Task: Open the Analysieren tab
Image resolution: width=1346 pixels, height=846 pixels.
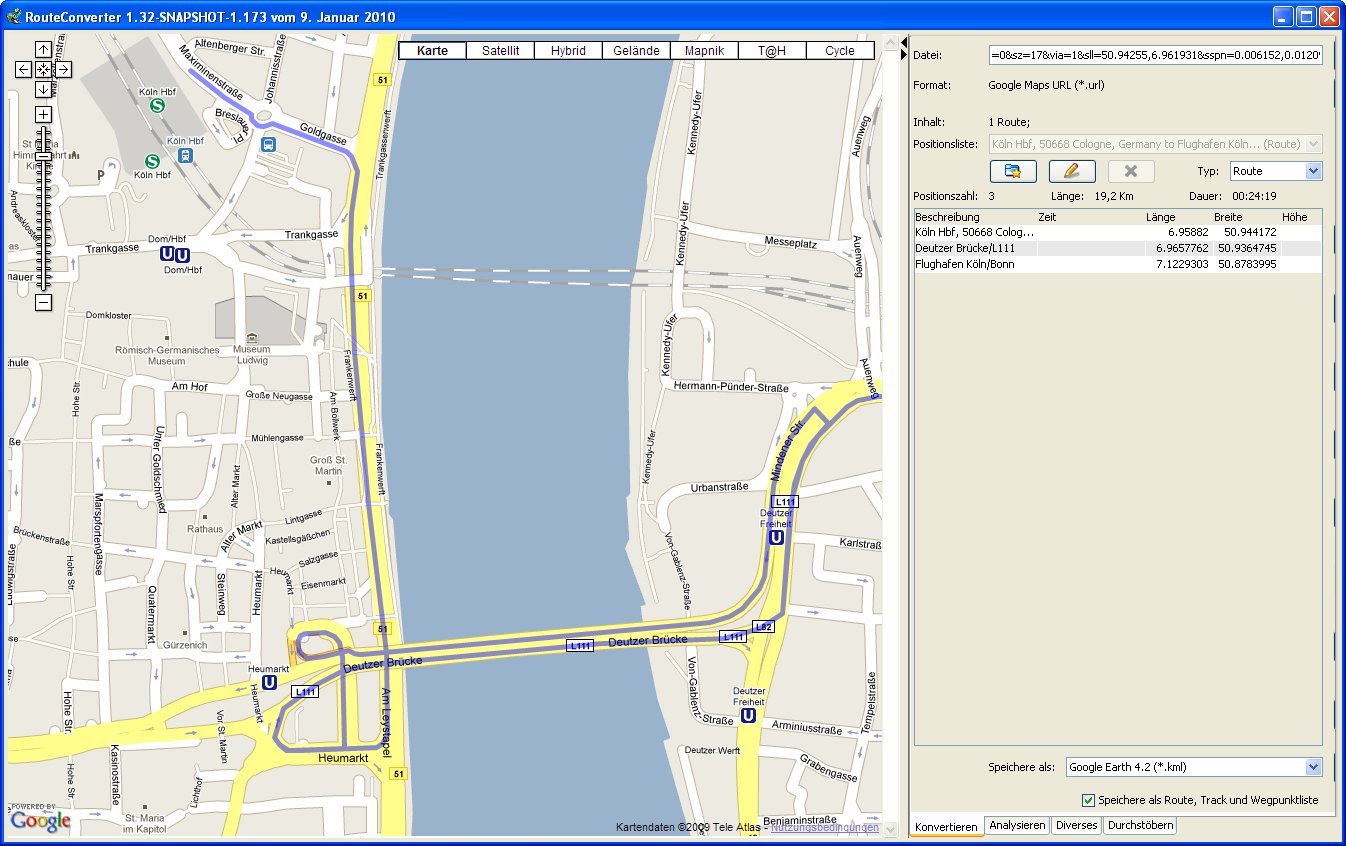Action: pos(1016,826)
